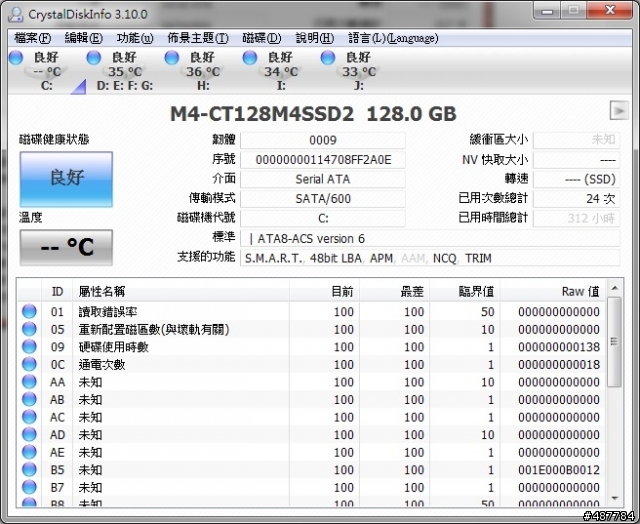Click the CrystalDiskInfo title bar icon
The image size is (640, 524).
point(16,14)
